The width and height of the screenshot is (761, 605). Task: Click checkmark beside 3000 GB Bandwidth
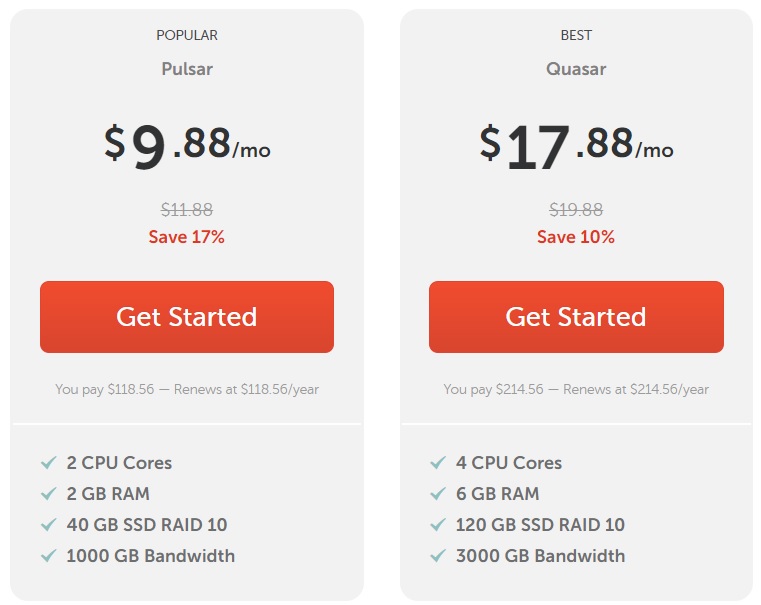pyautogui.click(x=437, y=556)
